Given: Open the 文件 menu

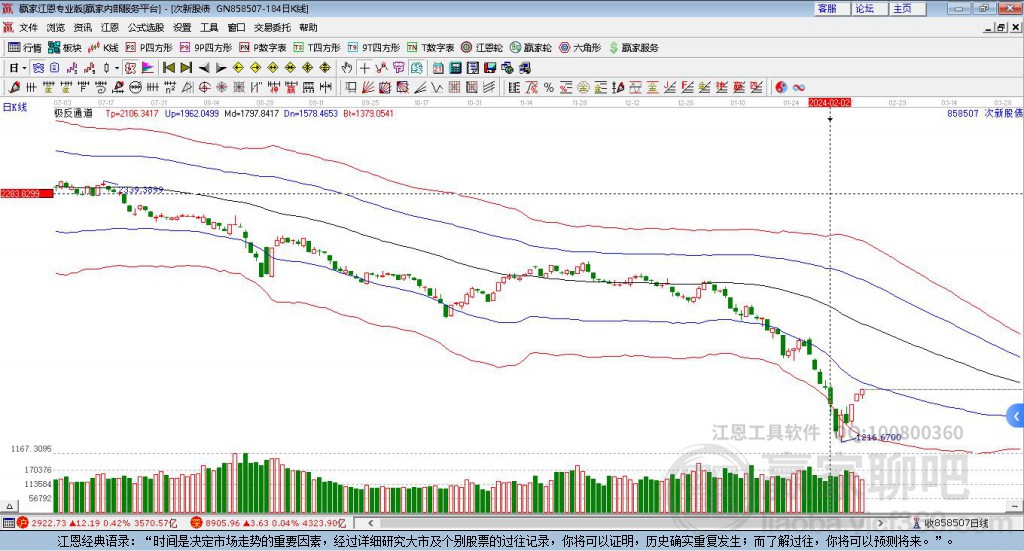Looking at the screenshot, I should (x=28, y=28).
